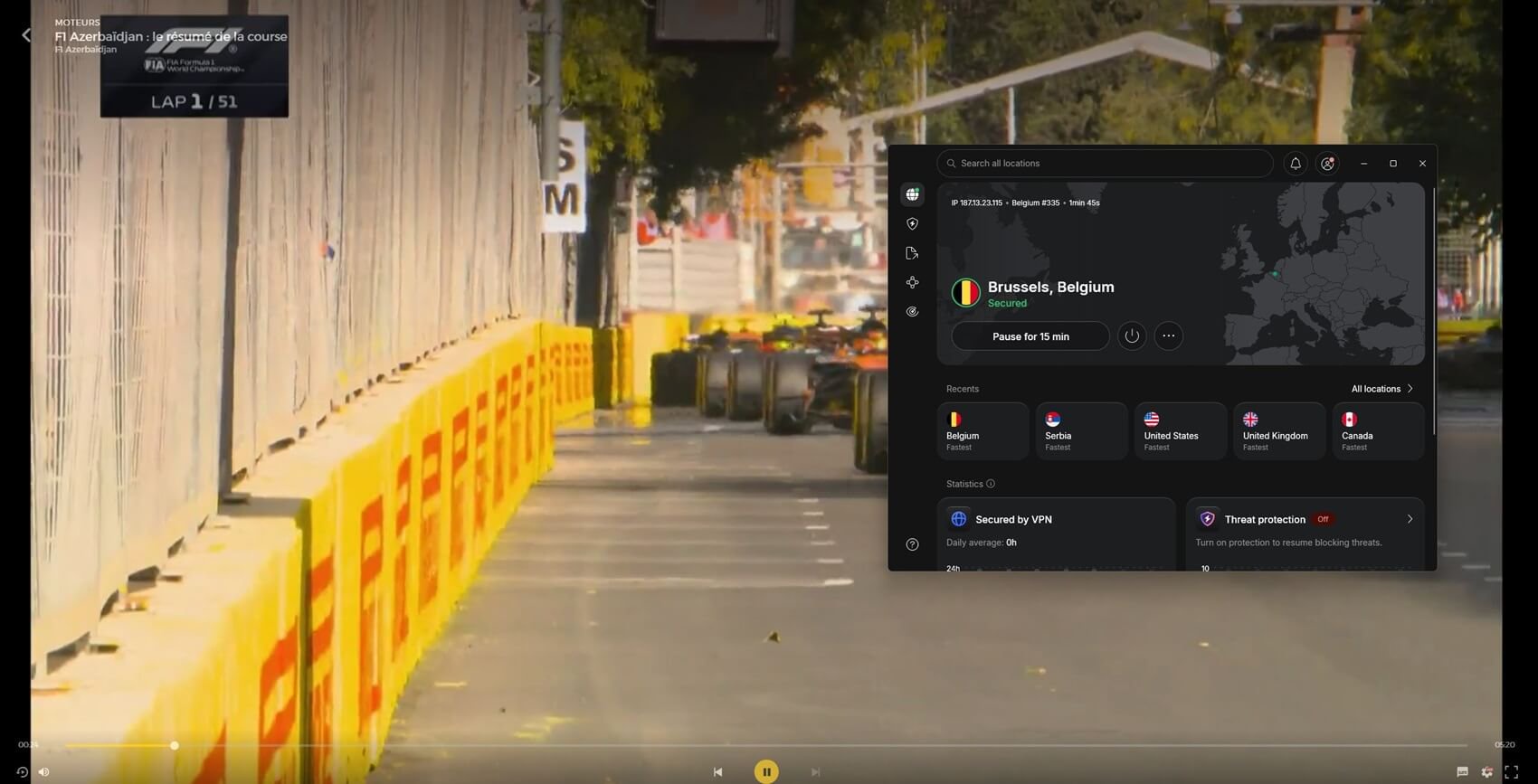
Task: Click the "Belgium #335" server label
Action: (1035, 203)
